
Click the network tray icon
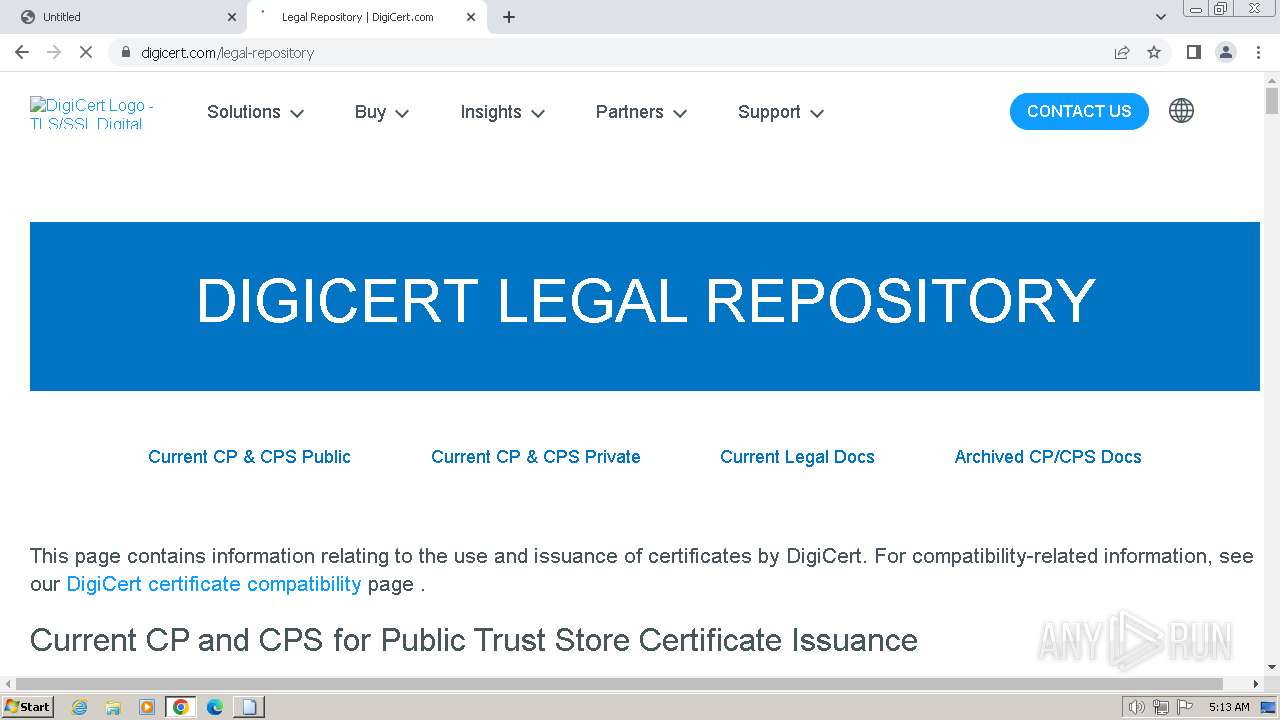tap(1161, 707)
